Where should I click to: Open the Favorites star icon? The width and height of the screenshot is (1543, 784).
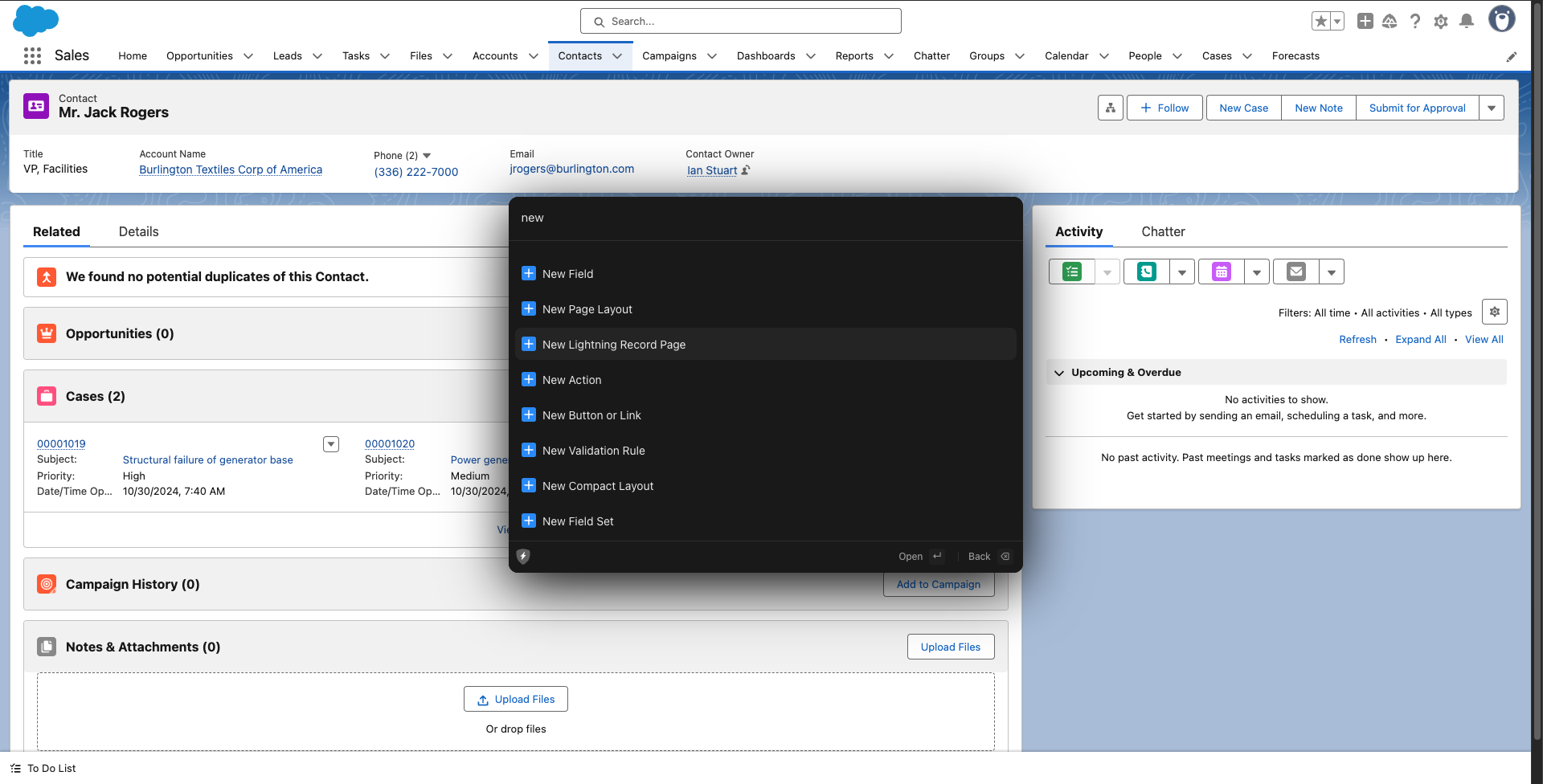click(1320, 21)
